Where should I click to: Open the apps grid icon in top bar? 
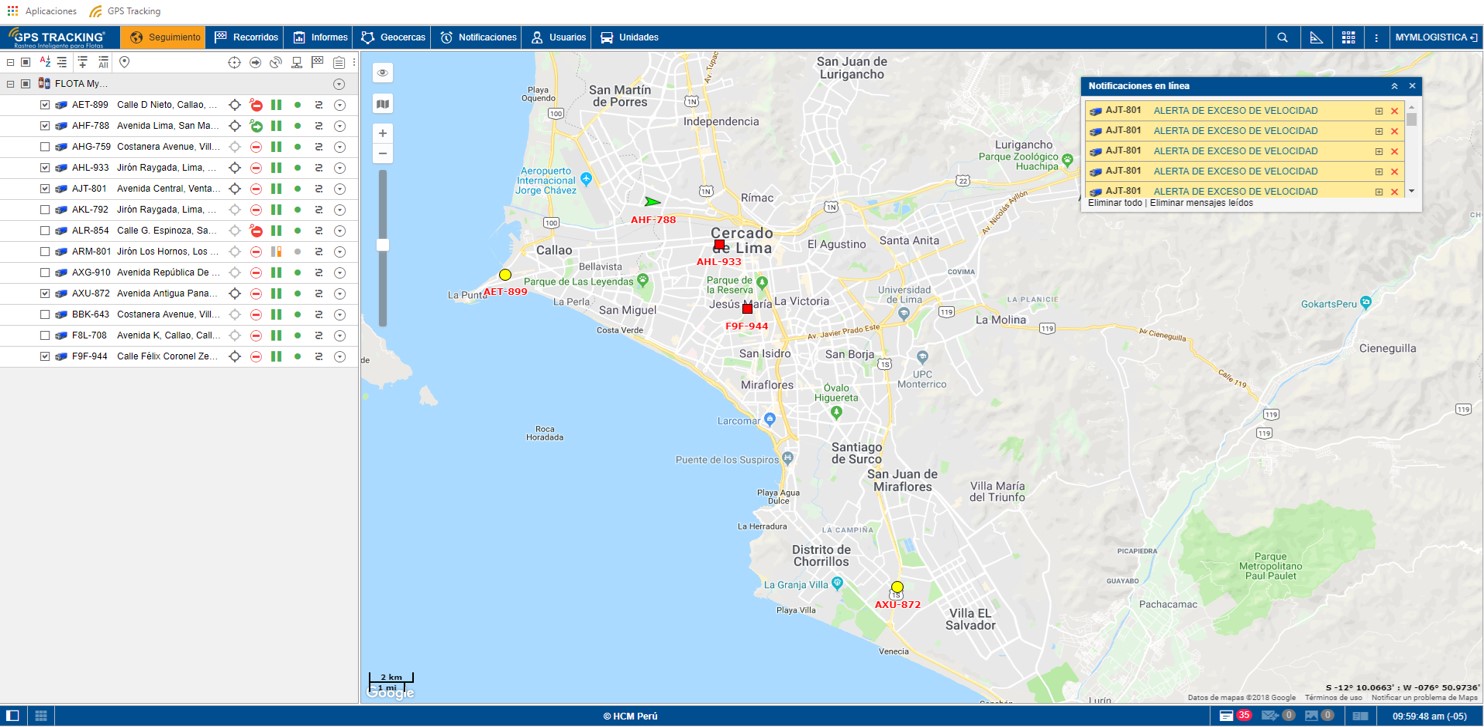1348,38
